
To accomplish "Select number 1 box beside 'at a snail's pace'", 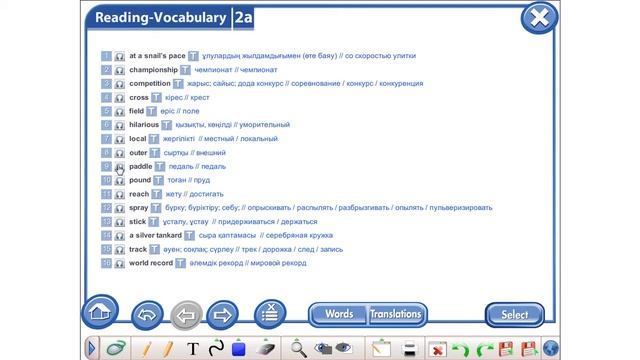I will click(x=106, y=56).
